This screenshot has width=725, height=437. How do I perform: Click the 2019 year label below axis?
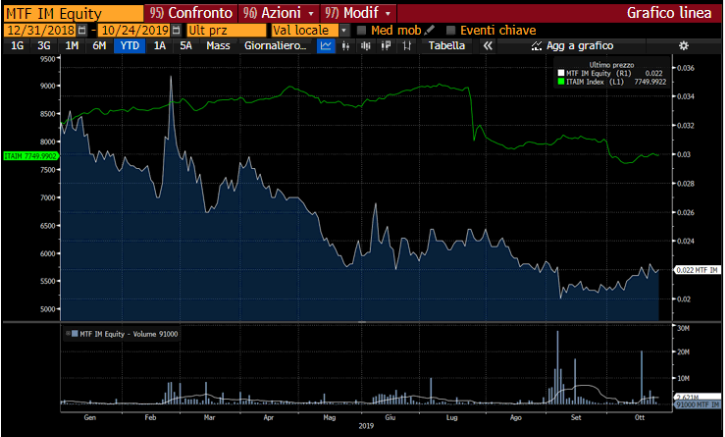click(x=366, y=425)
